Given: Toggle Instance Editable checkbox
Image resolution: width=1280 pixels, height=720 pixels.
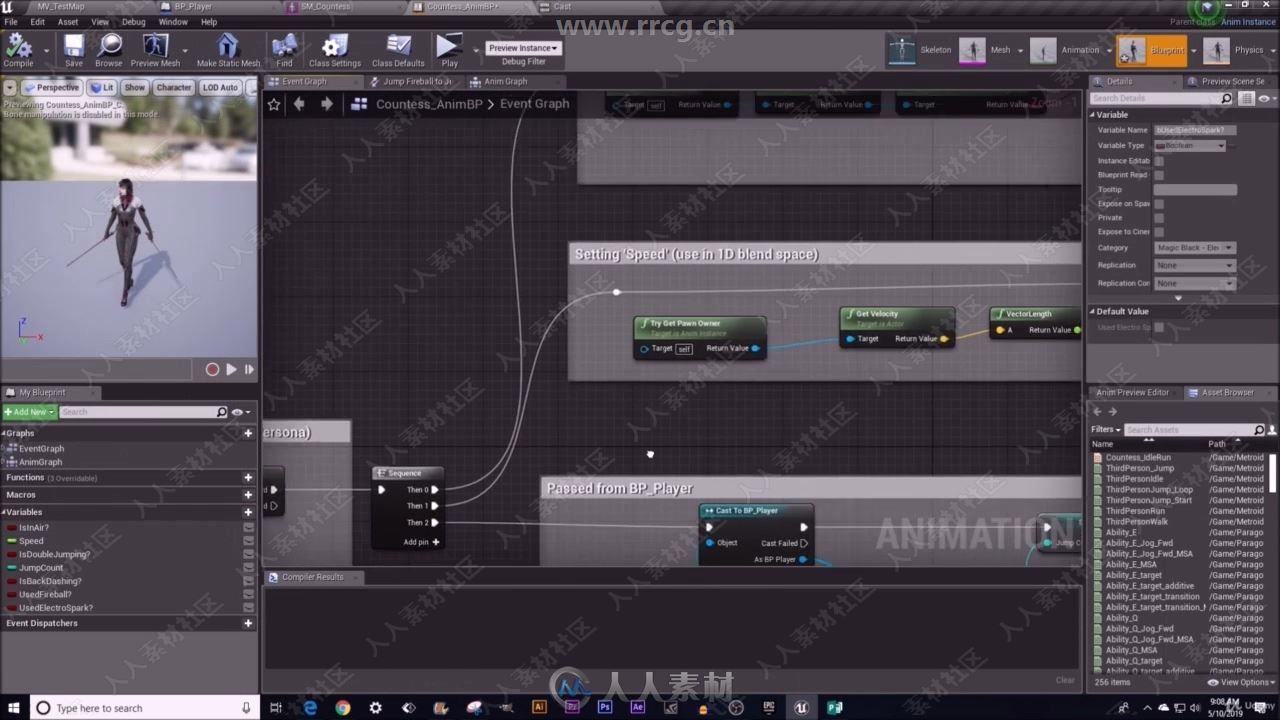Looking at the screenshot, I should point(1159,160).
